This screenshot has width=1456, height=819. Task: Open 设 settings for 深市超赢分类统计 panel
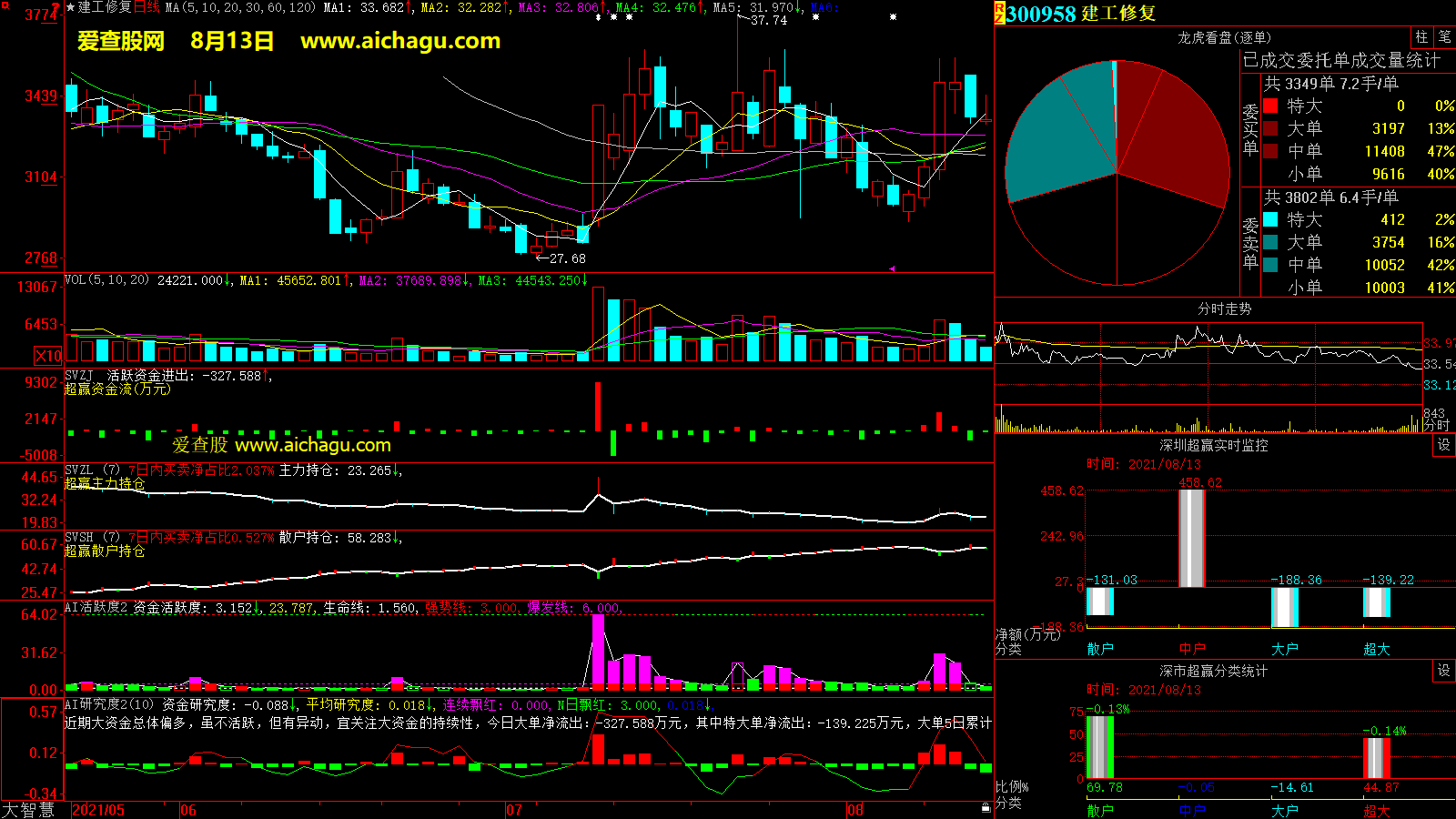click(x=1444, y=671)
